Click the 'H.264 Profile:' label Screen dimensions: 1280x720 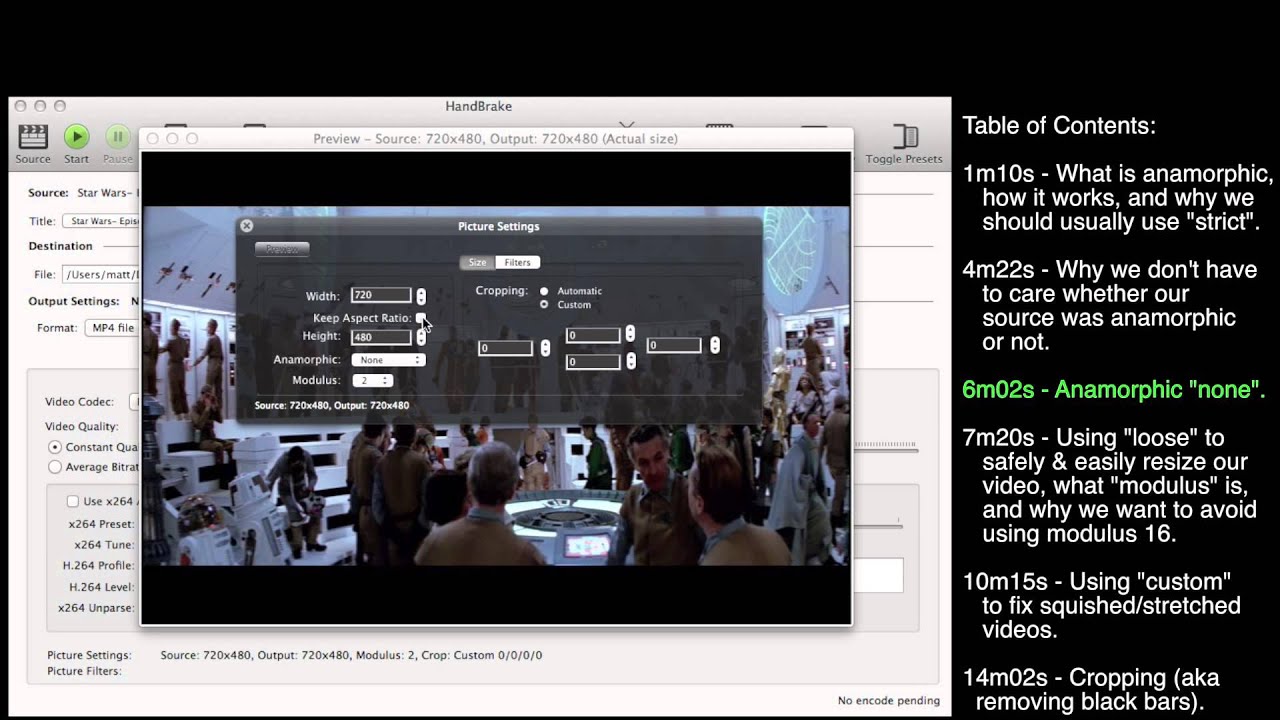(98, 566)
